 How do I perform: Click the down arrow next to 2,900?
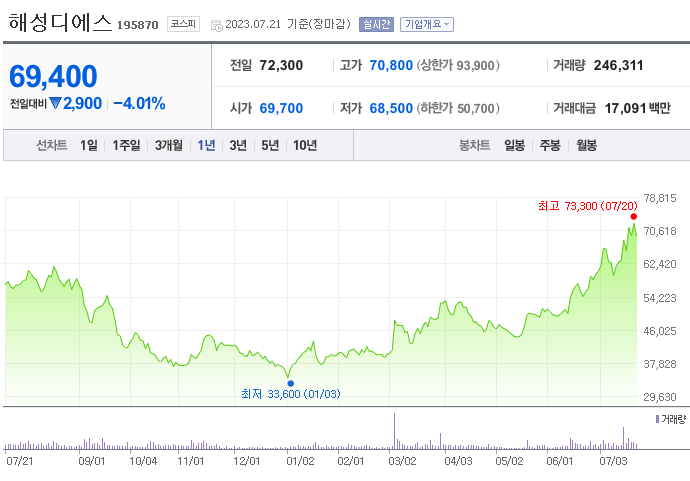55,103
